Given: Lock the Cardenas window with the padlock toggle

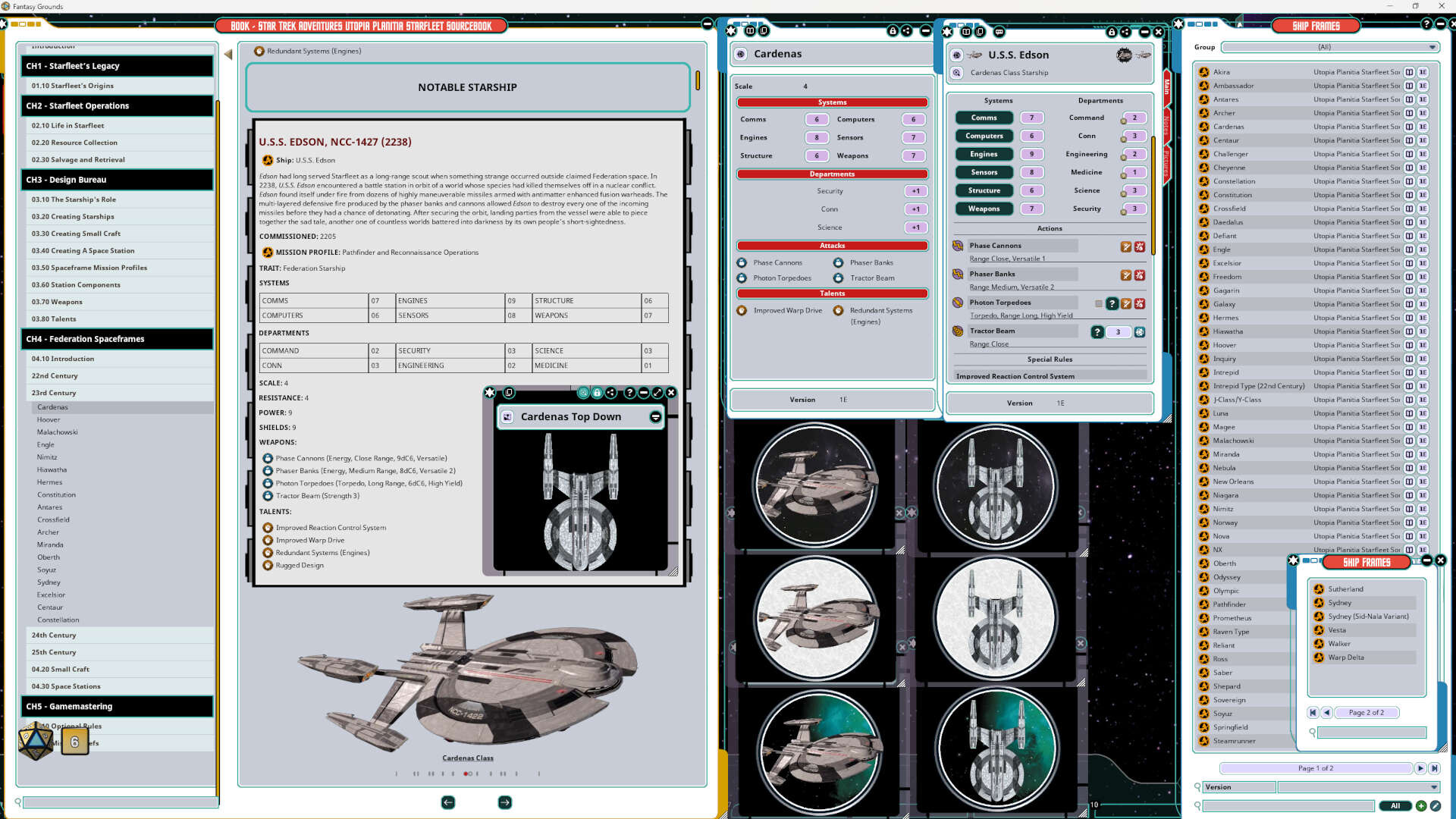Looking at the screenshot, I should (x=892, y=32).
